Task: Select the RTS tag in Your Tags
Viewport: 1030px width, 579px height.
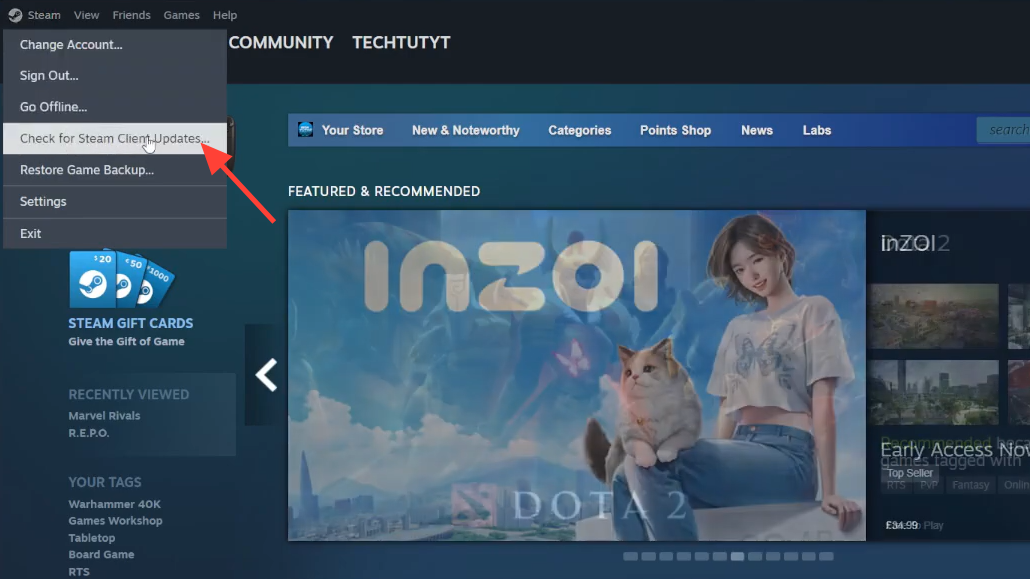Action: 79,572
